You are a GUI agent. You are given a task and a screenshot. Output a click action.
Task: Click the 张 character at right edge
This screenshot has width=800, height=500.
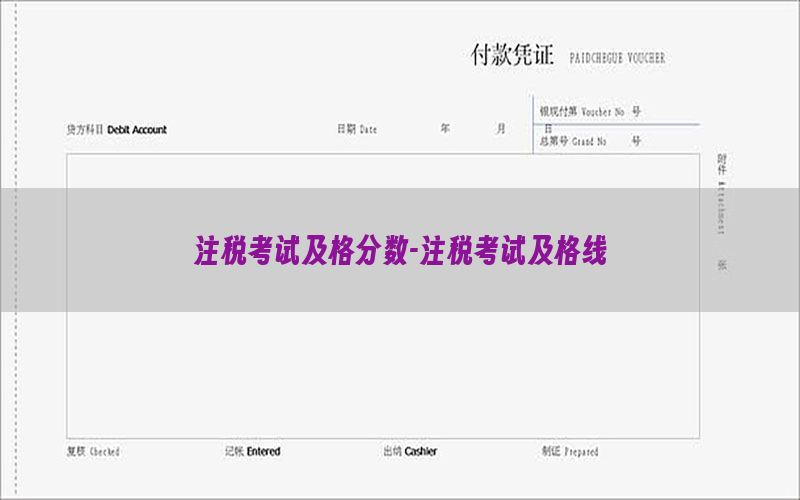[722, 265]
